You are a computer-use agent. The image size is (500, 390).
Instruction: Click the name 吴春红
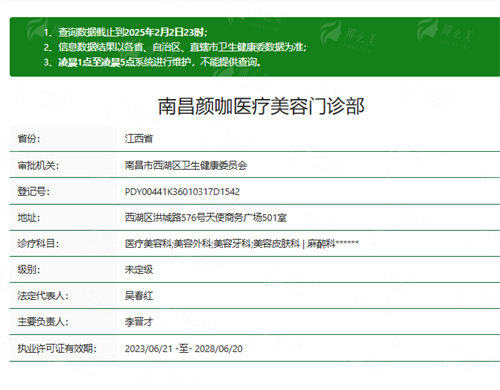139,295
